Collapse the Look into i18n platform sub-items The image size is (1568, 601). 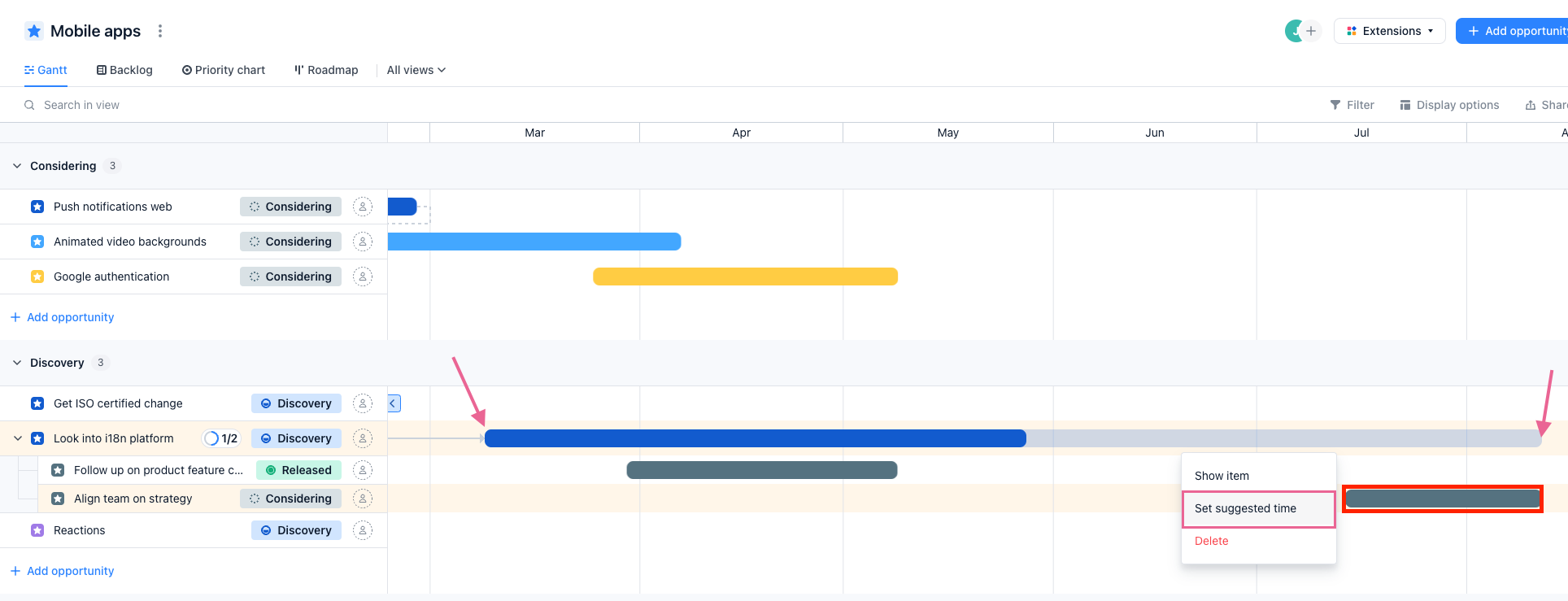tap(18, 438)
